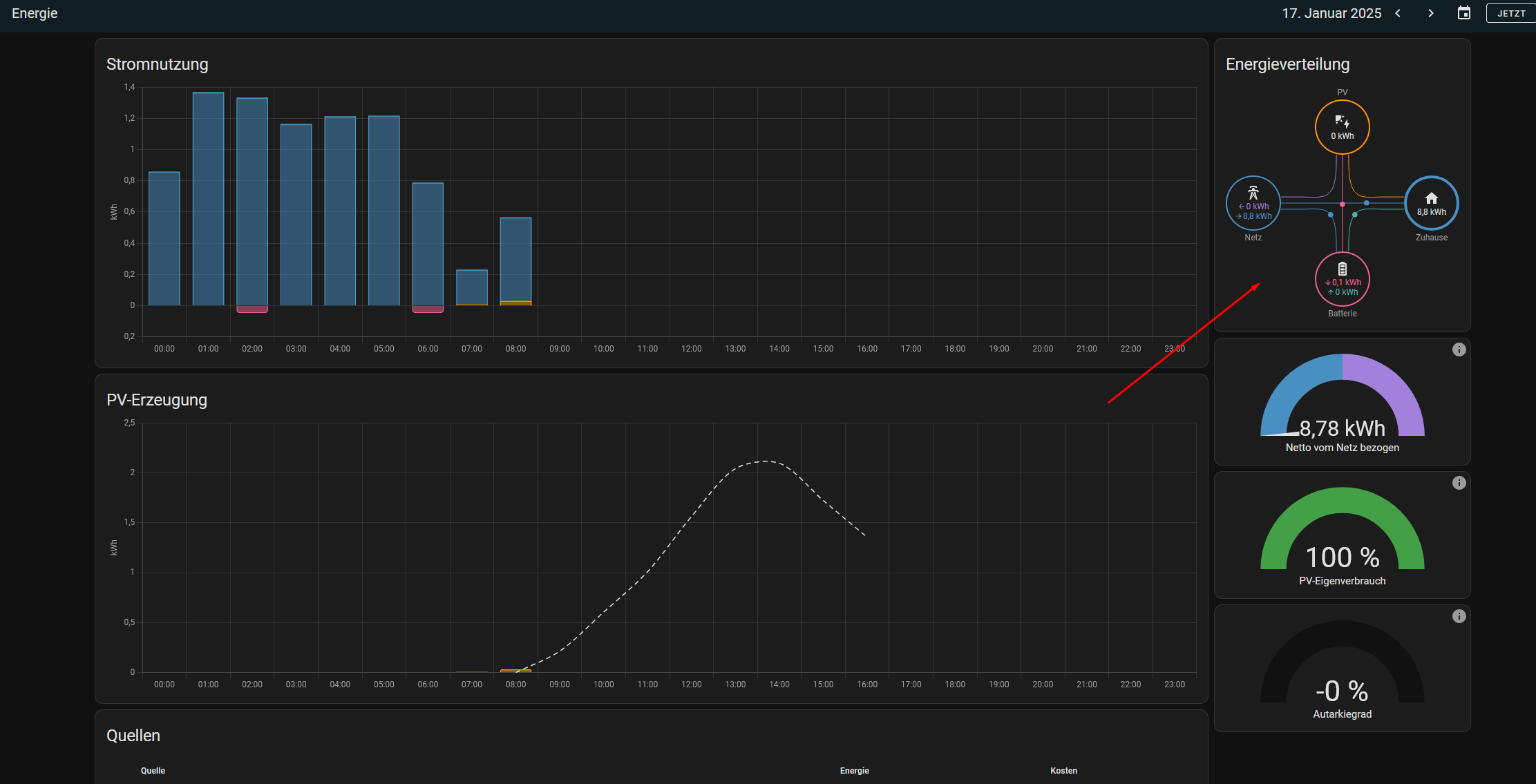Click the Quellen card heading
Screen dimensions: 1536x784
(x=133, y=736)
